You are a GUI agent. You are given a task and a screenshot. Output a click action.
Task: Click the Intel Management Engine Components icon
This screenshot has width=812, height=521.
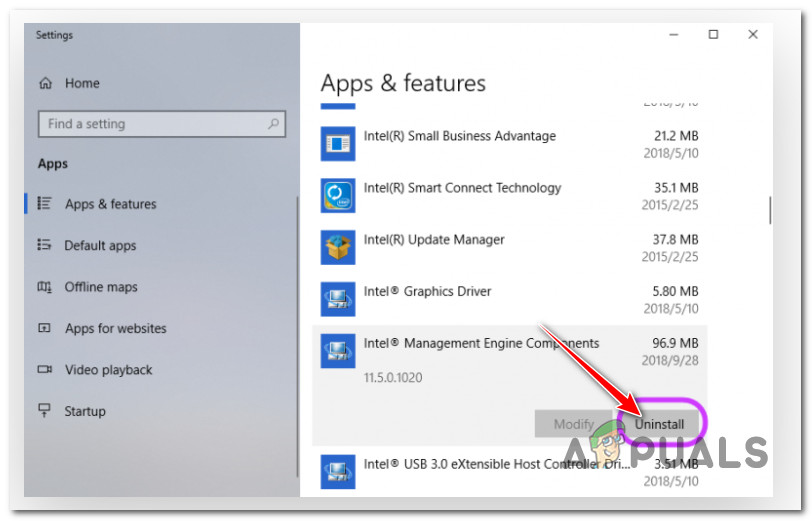pos(338,351)
